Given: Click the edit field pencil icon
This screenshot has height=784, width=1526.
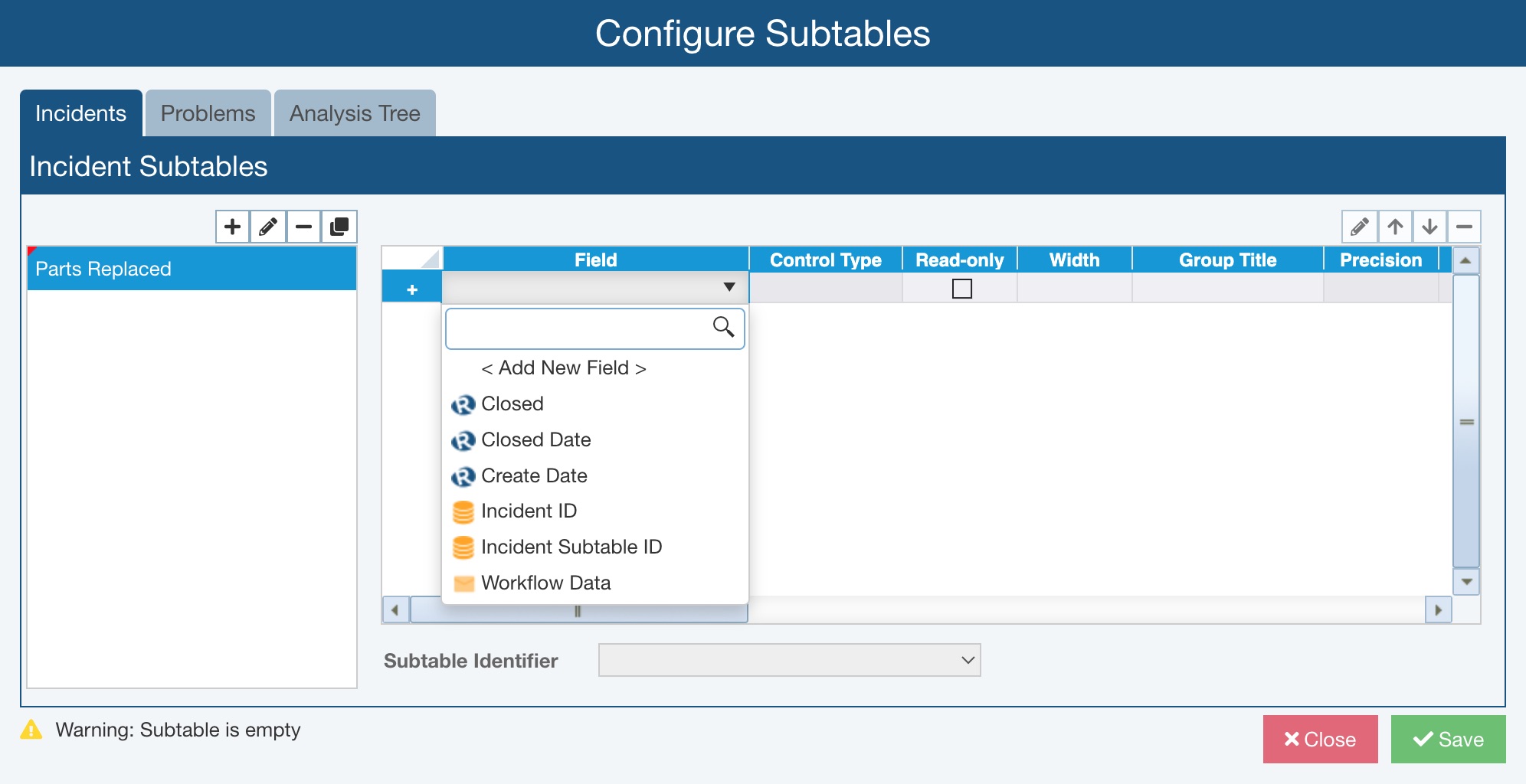Looking at the screenshot, I should coord(1360,227).
